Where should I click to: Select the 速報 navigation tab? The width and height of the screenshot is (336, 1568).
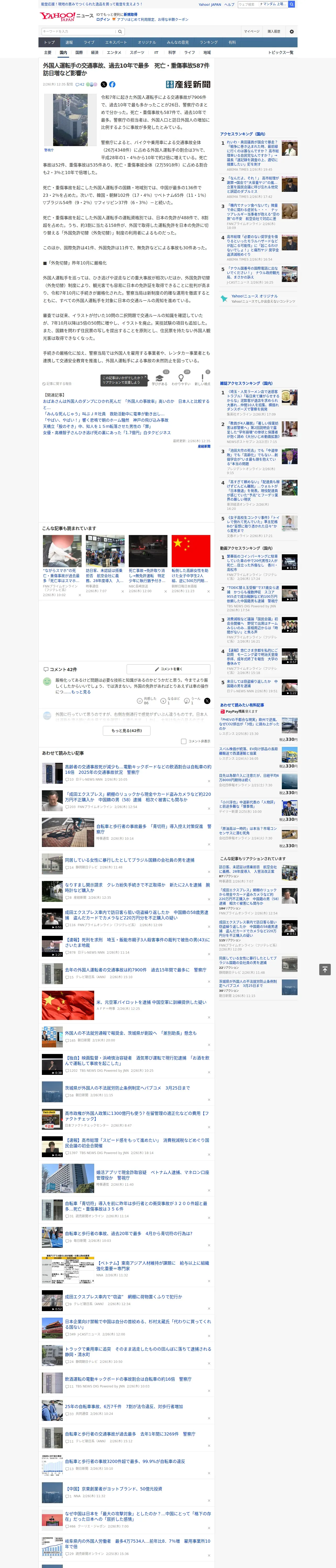click(69, 43)
